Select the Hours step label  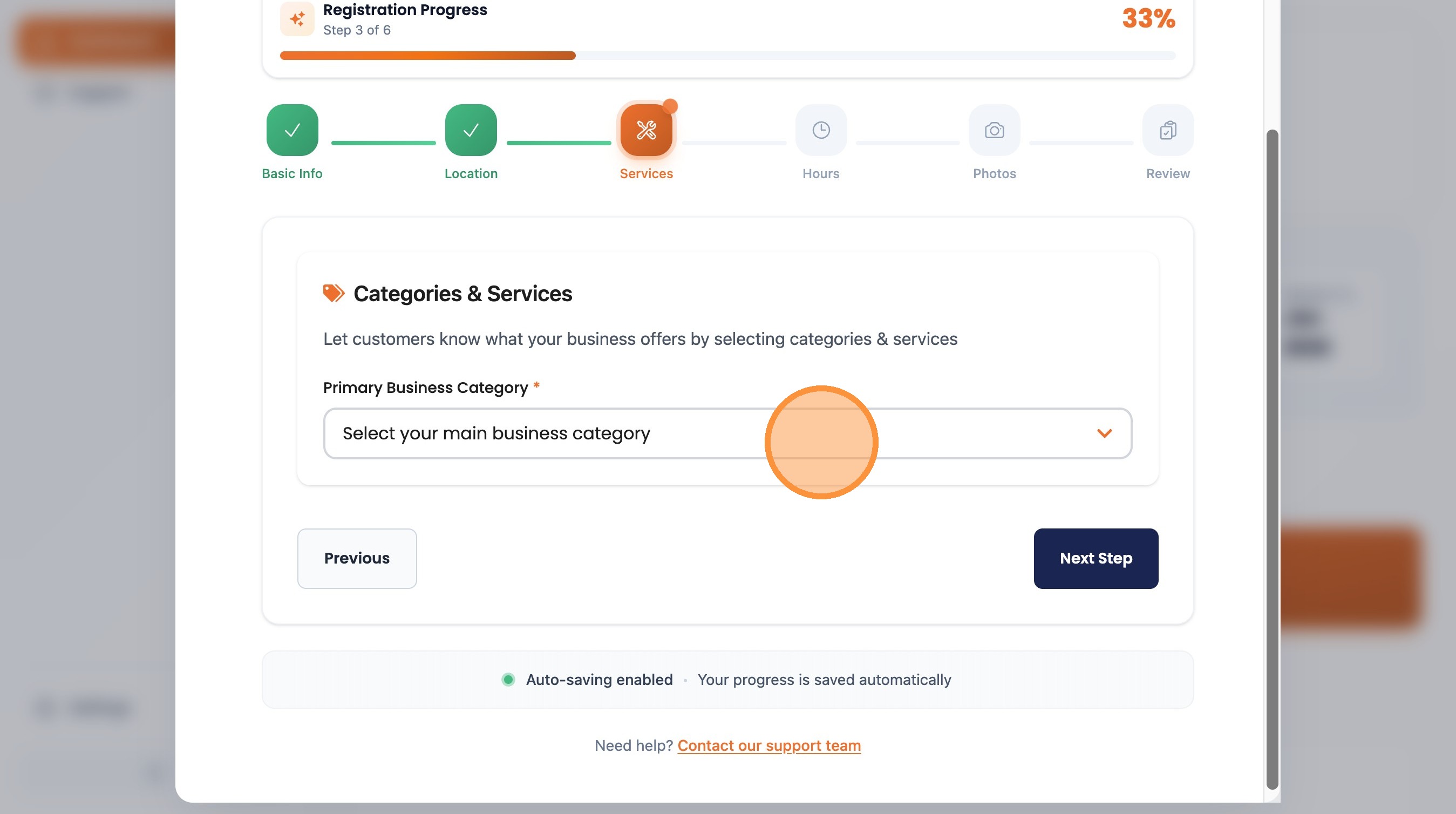pos(821,173)
